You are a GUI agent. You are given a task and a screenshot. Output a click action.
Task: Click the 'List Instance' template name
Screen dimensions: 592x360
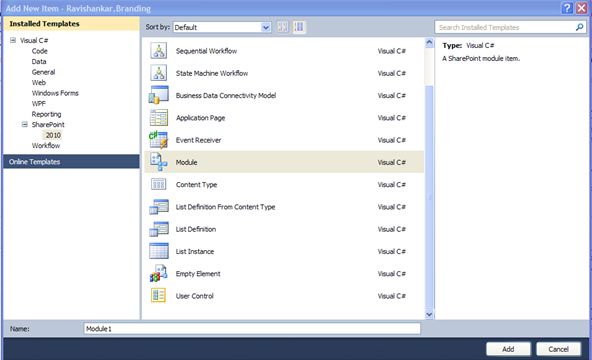(195, 251)
